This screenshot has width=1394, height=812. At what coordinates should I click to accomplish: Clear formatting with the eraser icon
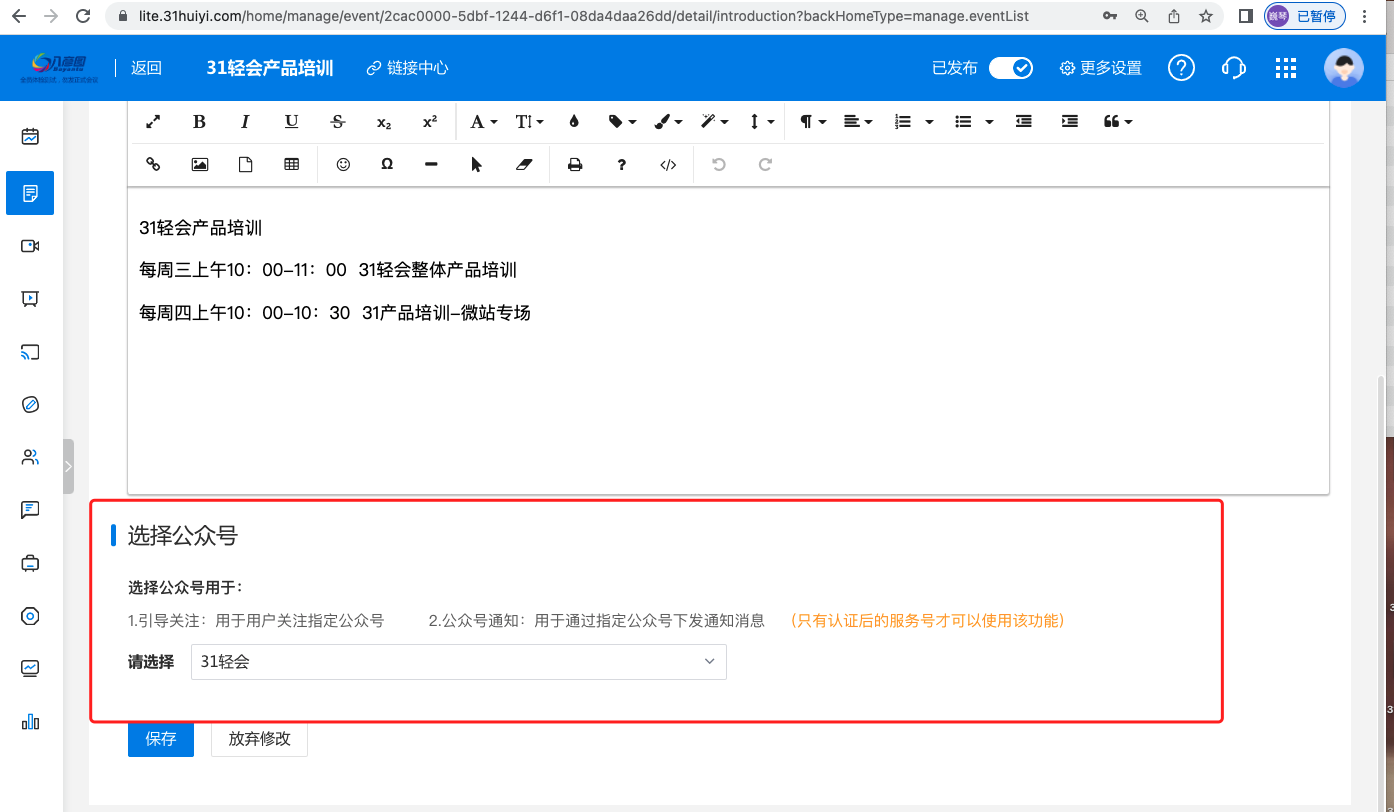click(x=525, y=165)
